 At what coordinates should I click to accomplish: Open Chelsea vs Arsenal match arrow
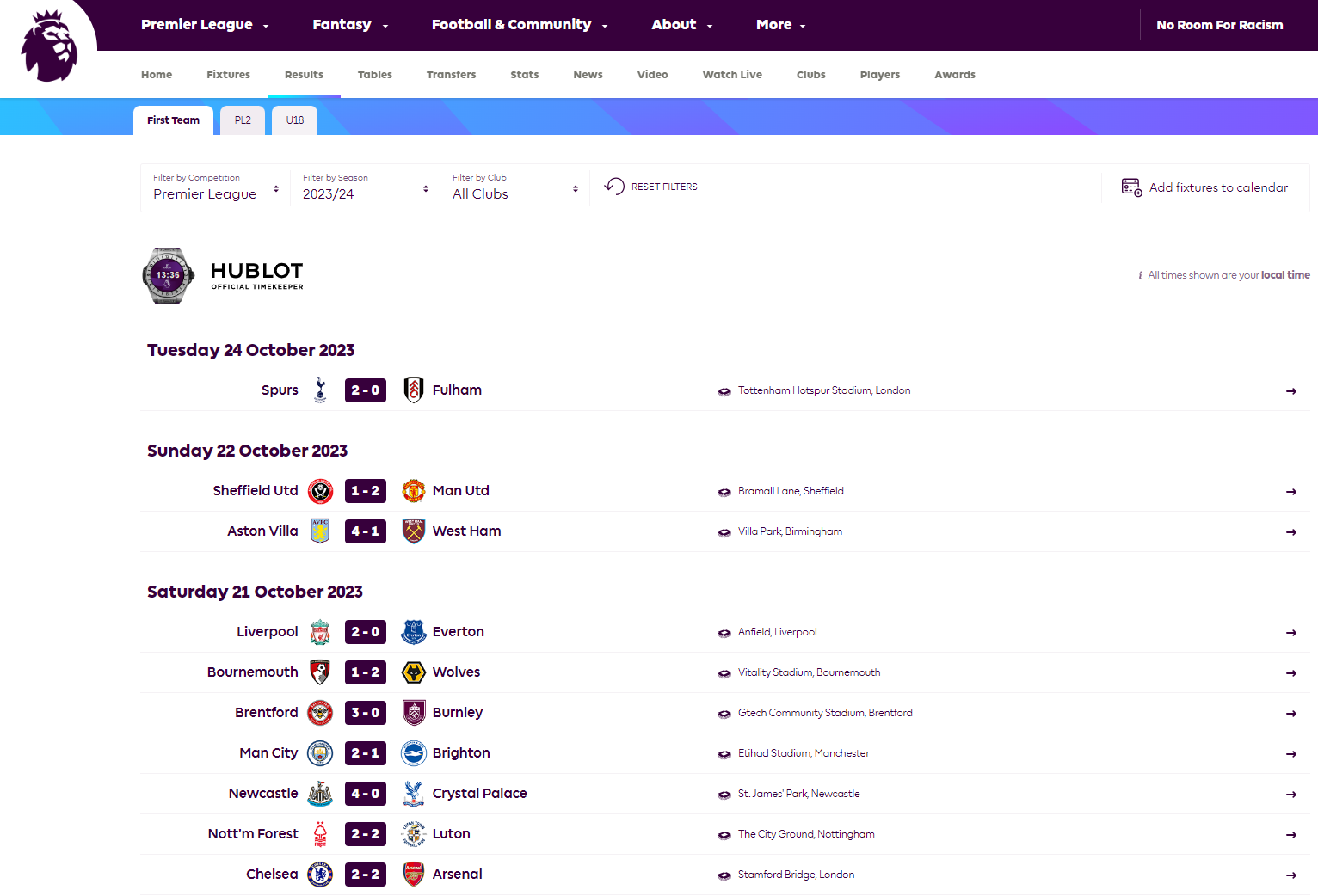point(1290,875)
